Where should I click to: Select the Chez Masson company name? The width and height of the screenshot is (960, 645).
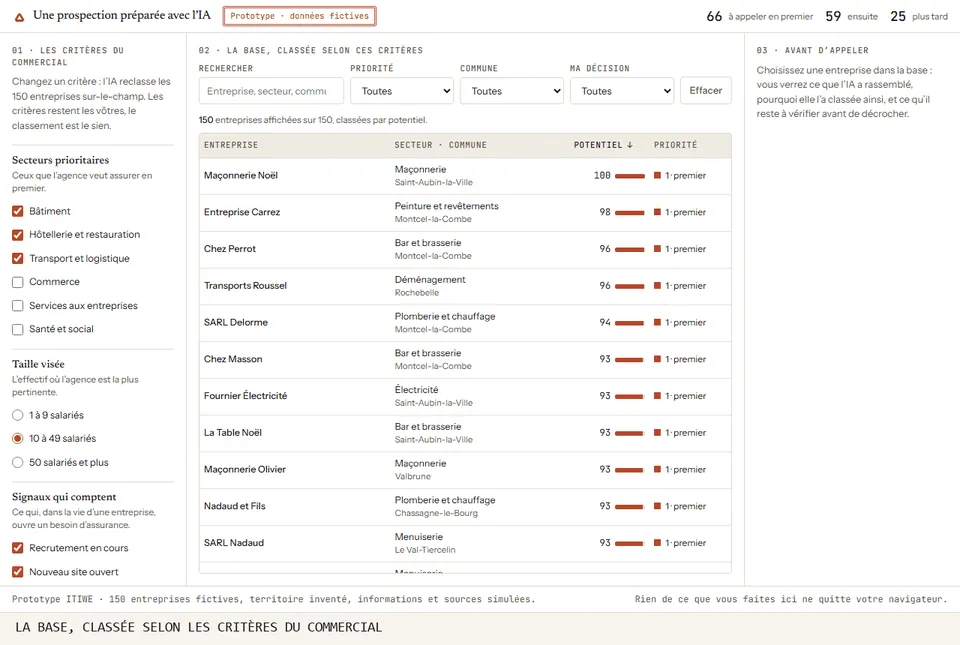233,359
